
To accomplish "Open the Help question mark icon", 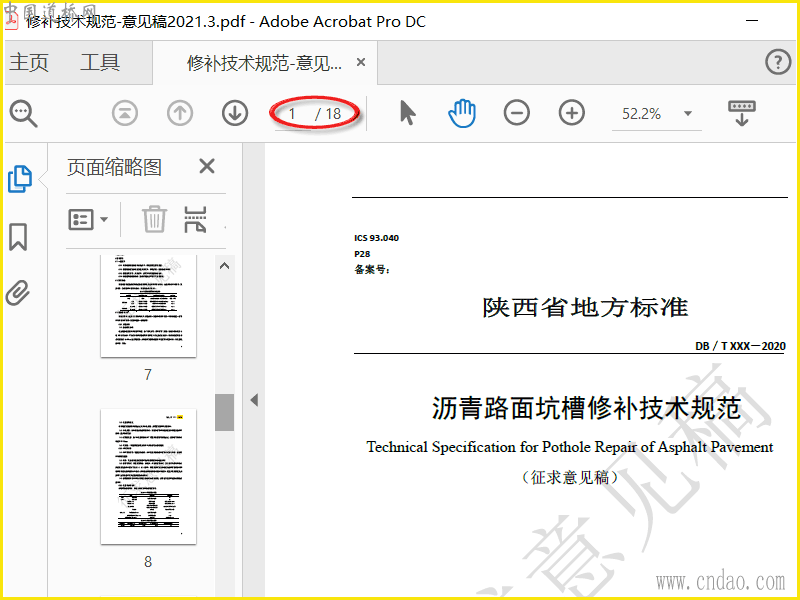I will point(778,62).
